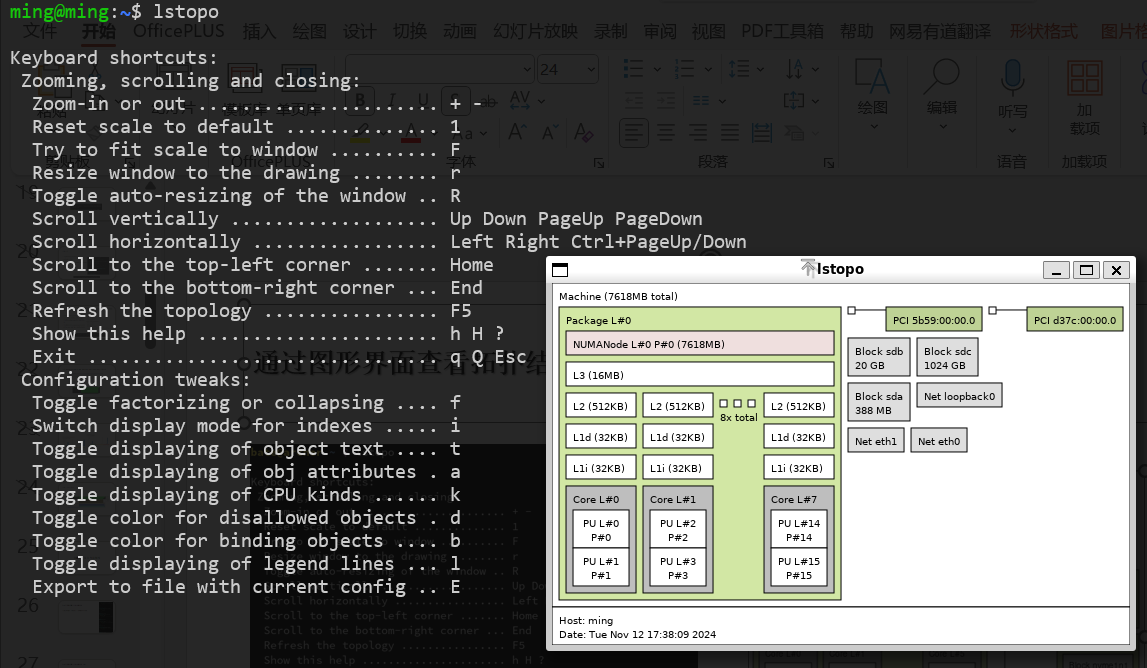Toggle bold formatting in PowerPoint ribbon
Image resolution: width=1147 pixels, height=668 pixels.
pyautogui.click(x=360, y=100)
